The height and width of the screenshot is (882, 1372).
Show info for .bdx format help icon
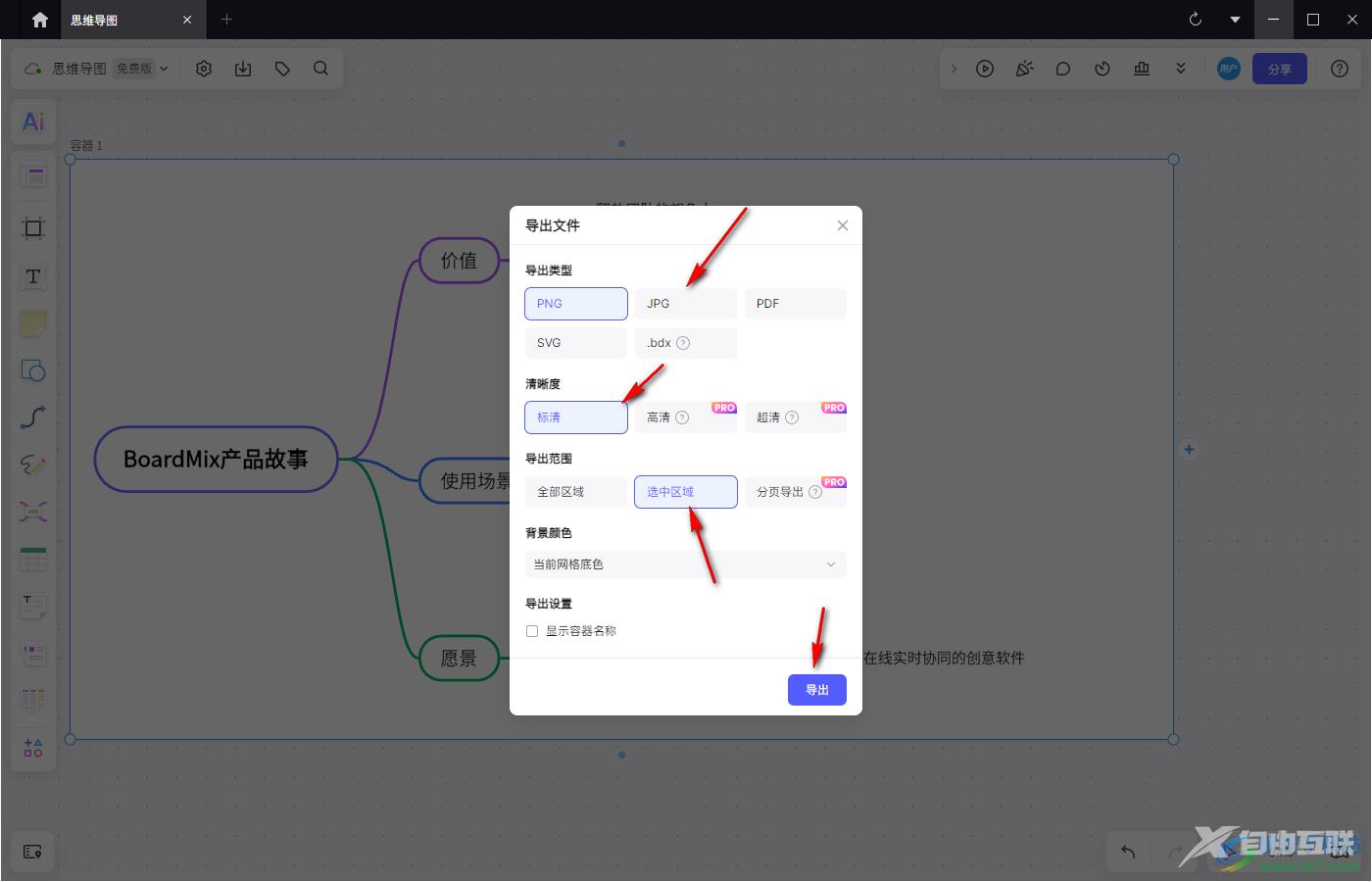pos(683,343)
